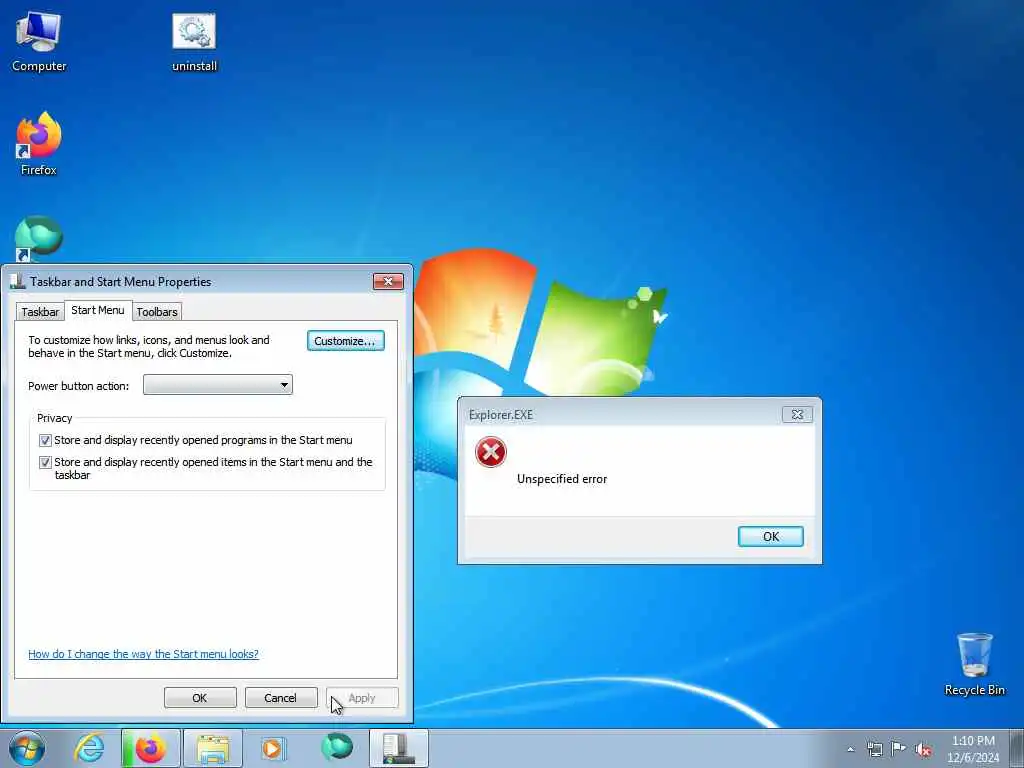Select the Recycle Bin desktop icon

974,664
